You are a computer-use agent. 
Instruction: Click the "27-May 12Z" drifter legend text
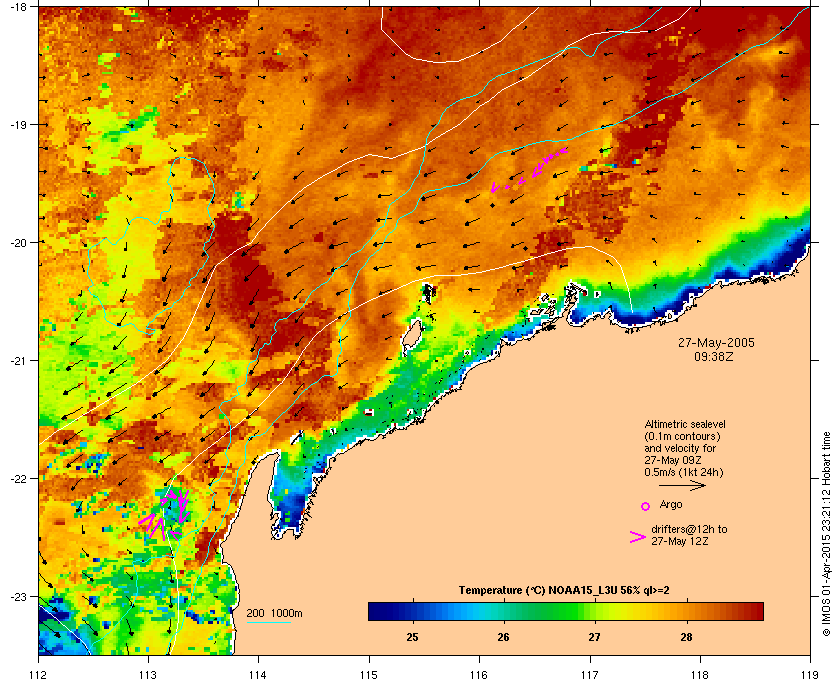[679, 541]
